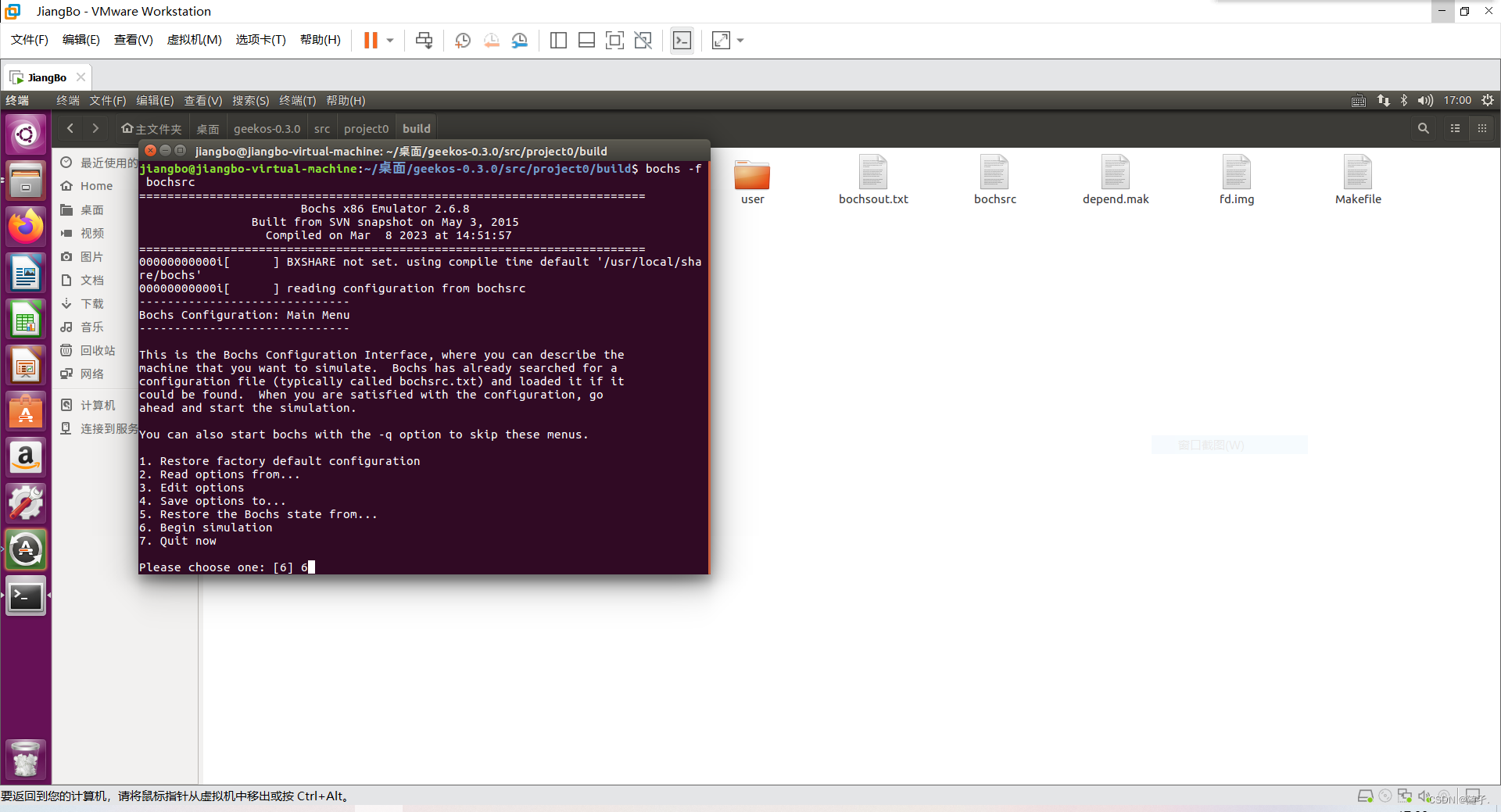The height and width of the screenshot is (812, 1501).
Task: Enter Unity mode
Action: 643,40
